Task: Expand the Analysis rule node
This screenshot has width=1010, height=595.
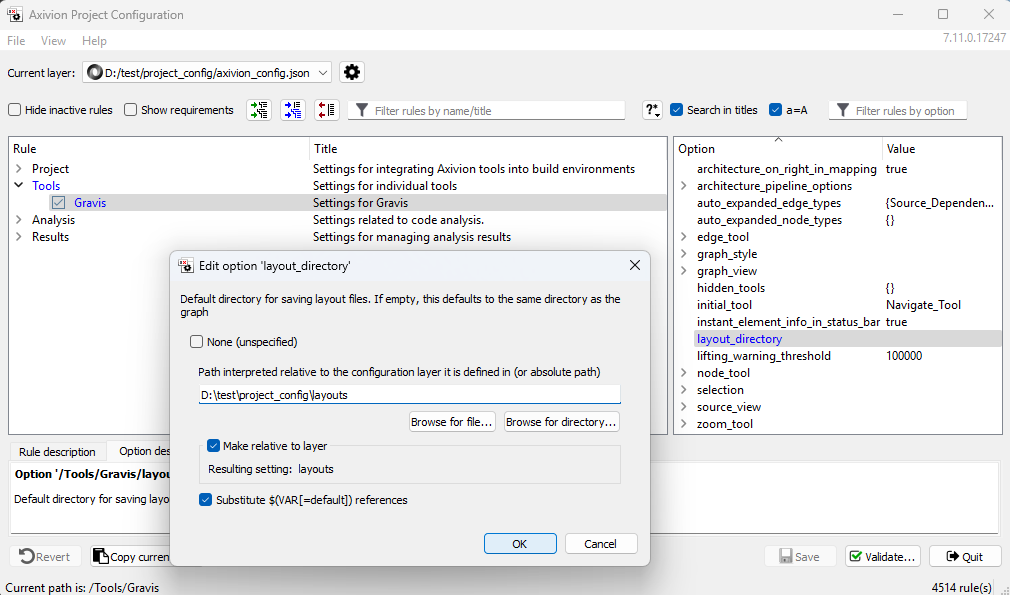Action: click(19, 220)
